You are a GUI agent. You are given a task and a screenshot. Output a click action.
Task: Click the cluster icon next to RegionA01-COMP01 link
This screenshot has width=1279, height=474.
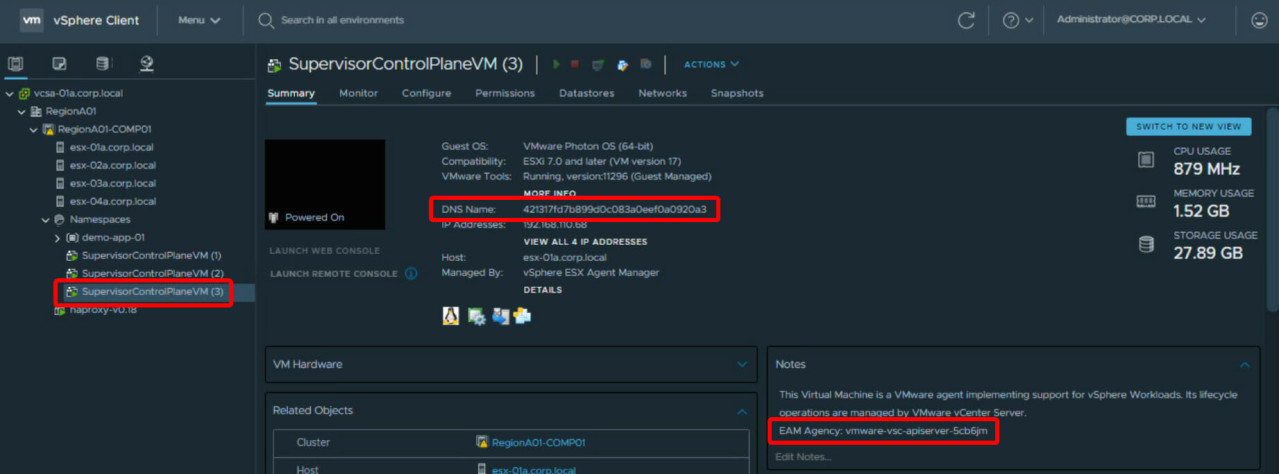point(484,442)
